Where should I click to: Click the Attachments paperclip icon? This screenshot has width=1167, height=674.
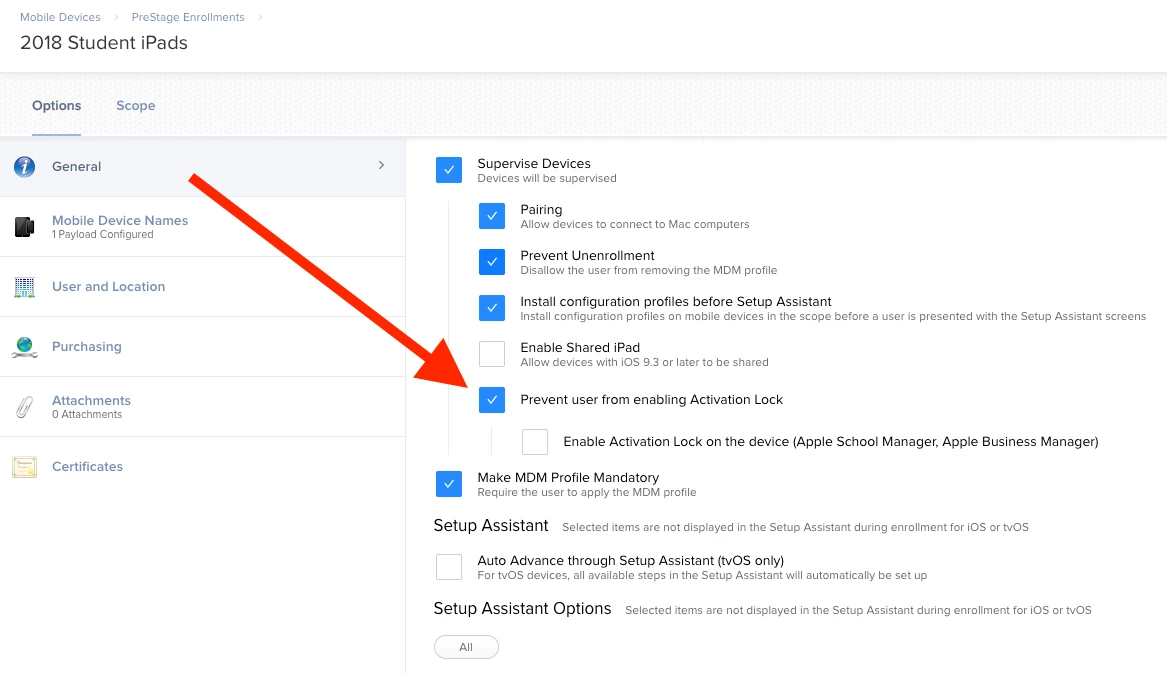pos(25,407)
